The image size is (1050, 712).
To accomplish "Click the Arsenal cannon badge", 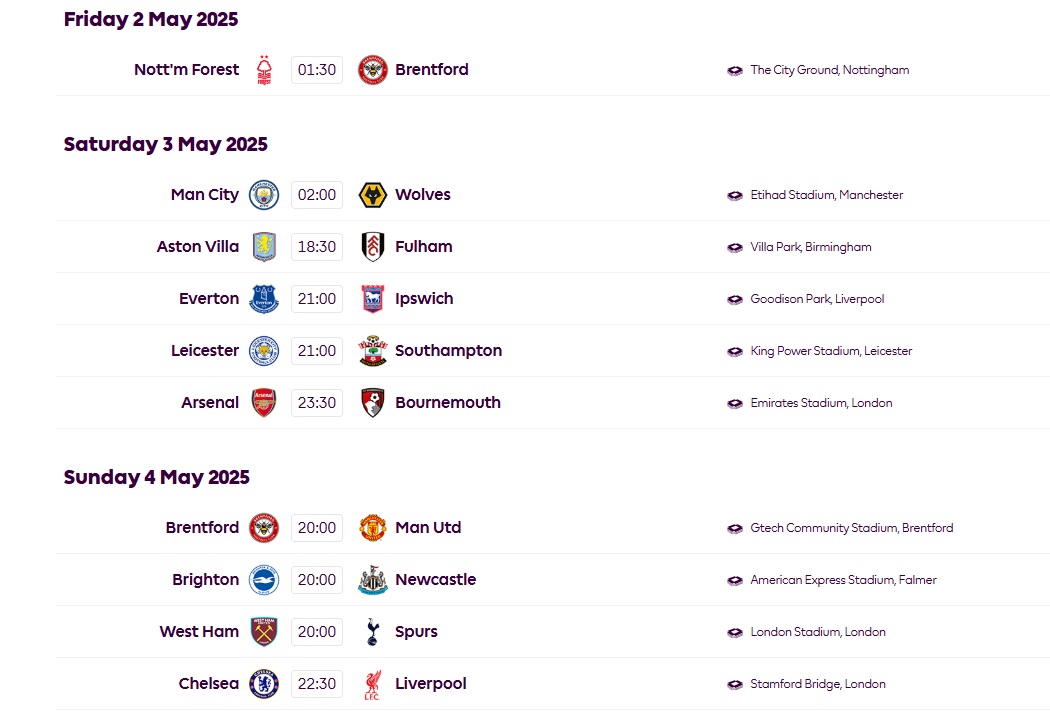I will (264, 403).
